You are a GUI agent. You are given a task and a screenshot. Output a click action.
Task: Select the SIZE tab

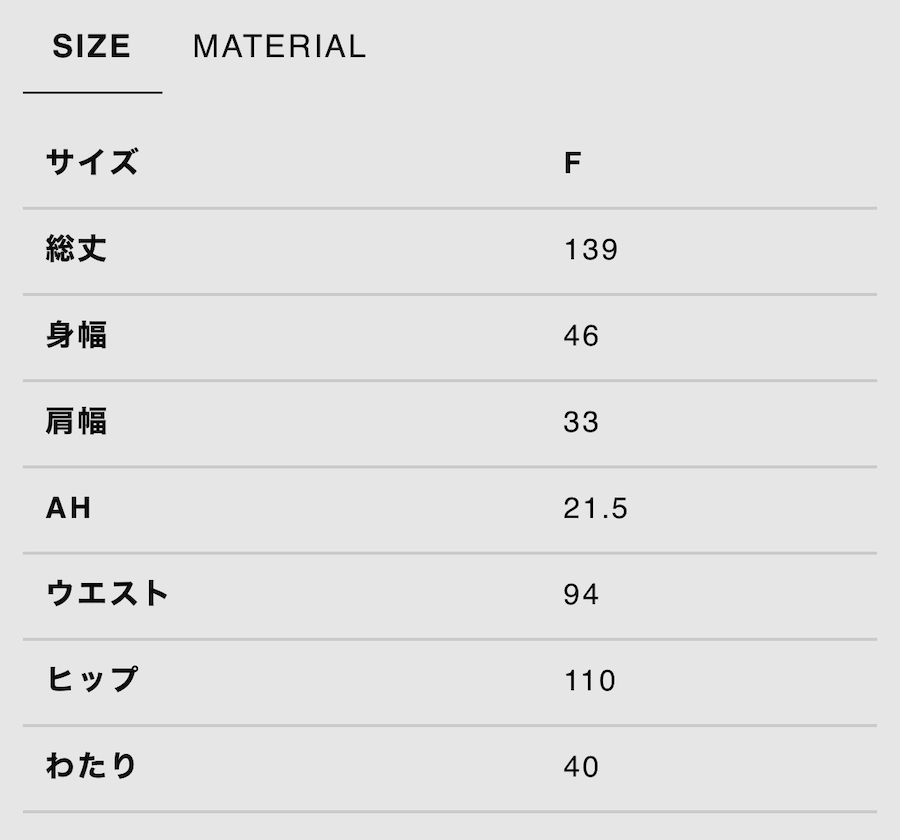click(92, 47)
